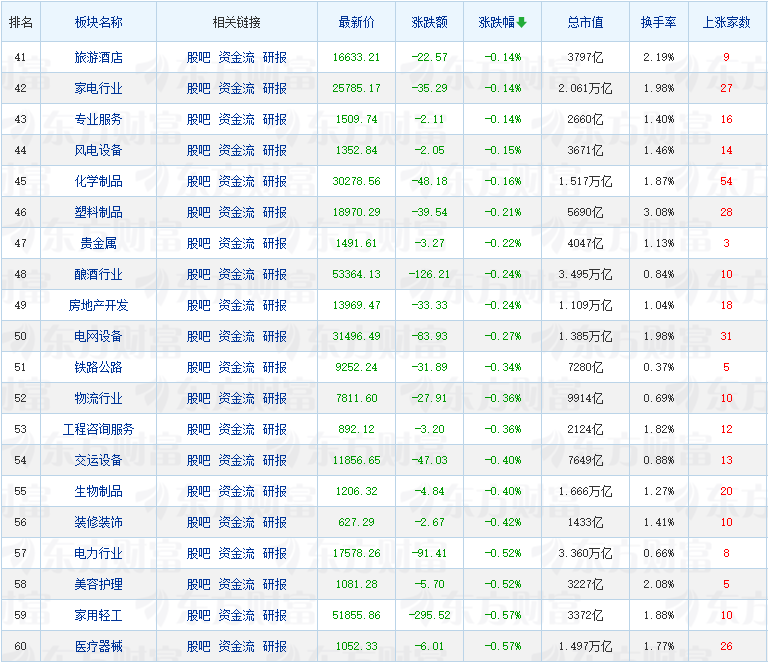Open 股吧 for 电网设备

[x=199, y=336]
